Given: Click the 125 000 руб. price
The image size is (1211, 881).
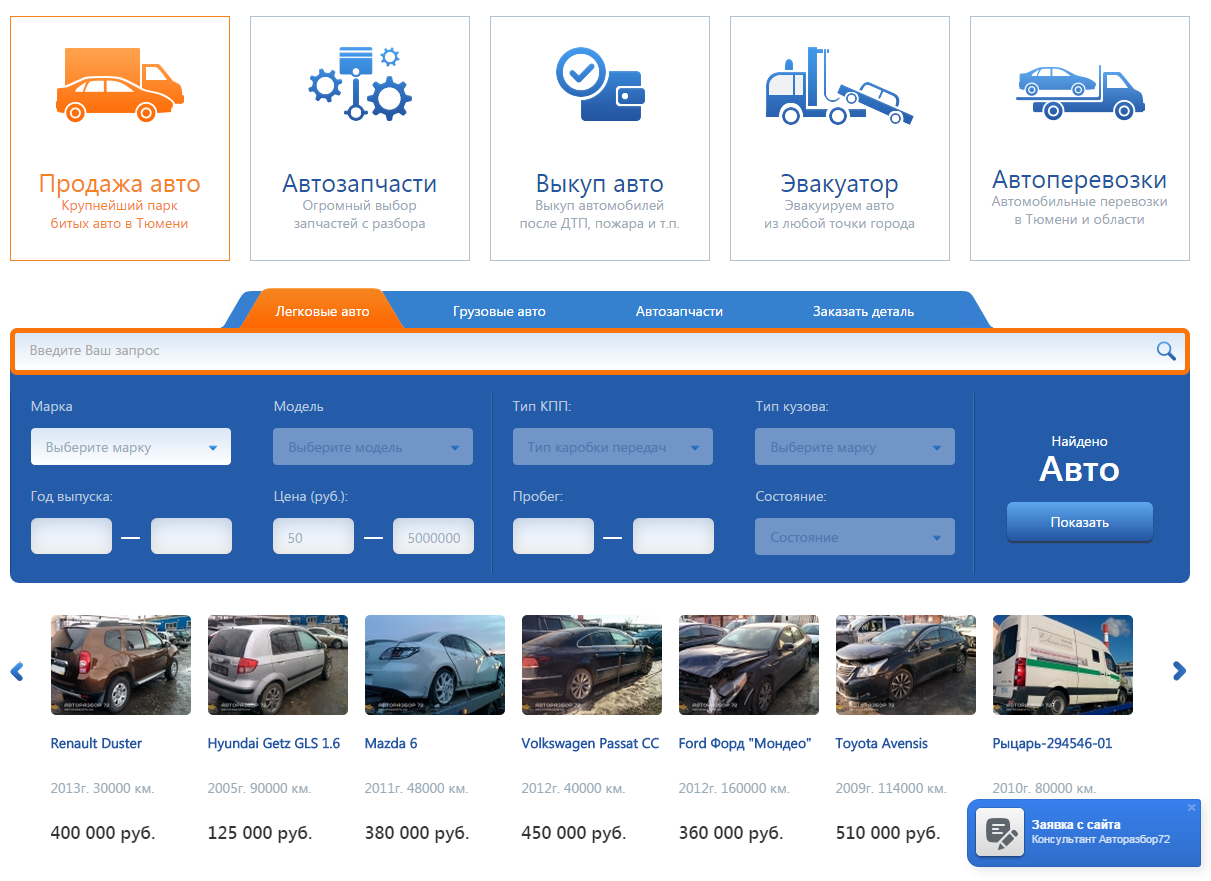Looking at the screenshot, I should pos(260,832).
